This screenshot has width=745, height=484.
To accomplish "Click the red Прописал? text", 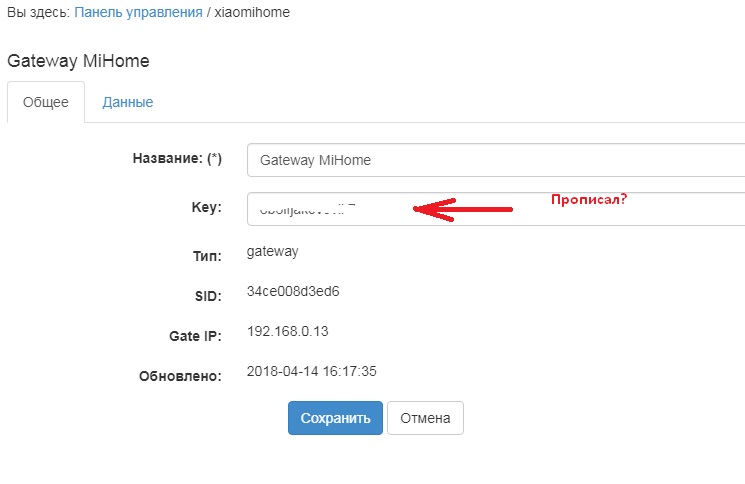I will coord(589,200).
